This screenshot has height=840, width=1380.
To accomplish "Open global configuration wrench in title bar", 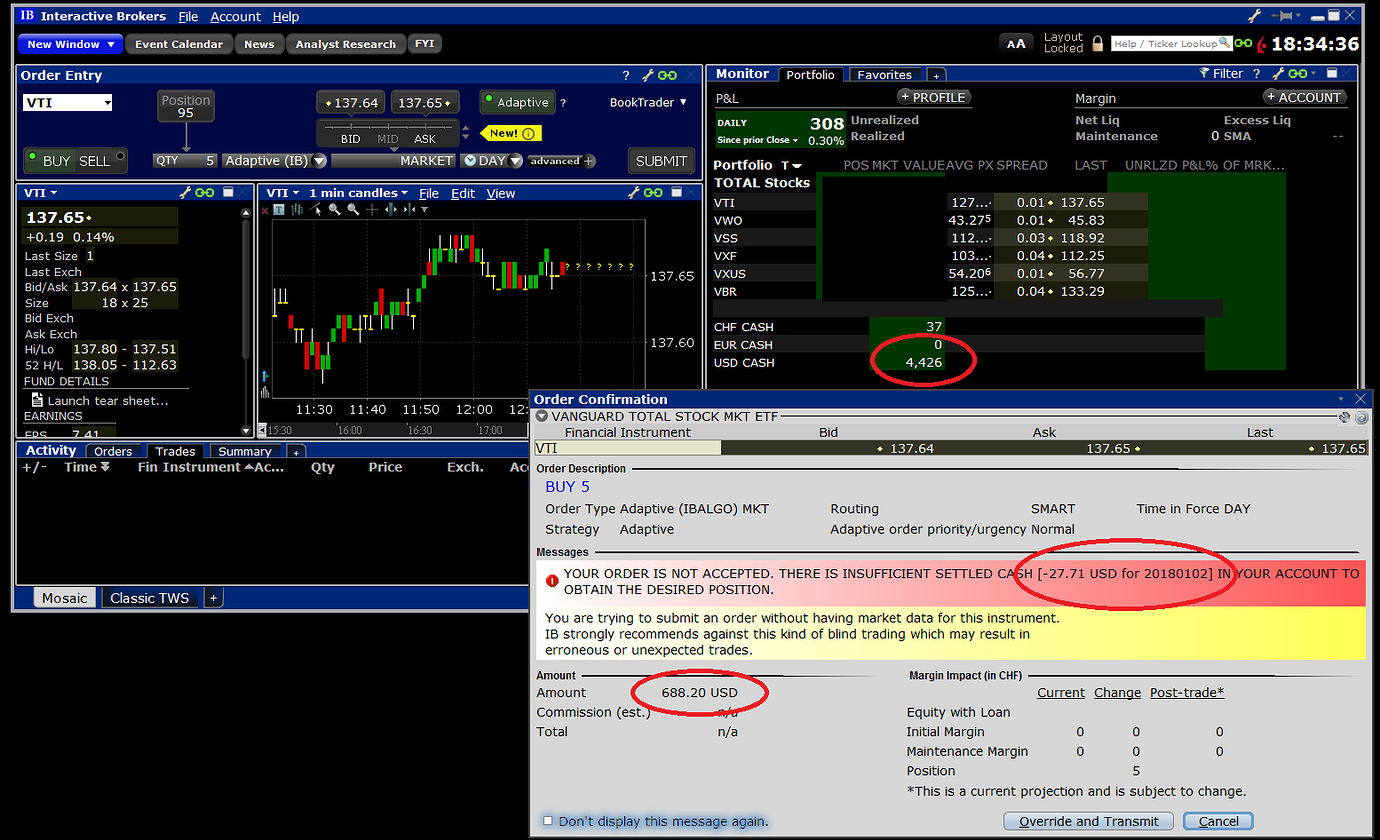I will click(1256, 16).
